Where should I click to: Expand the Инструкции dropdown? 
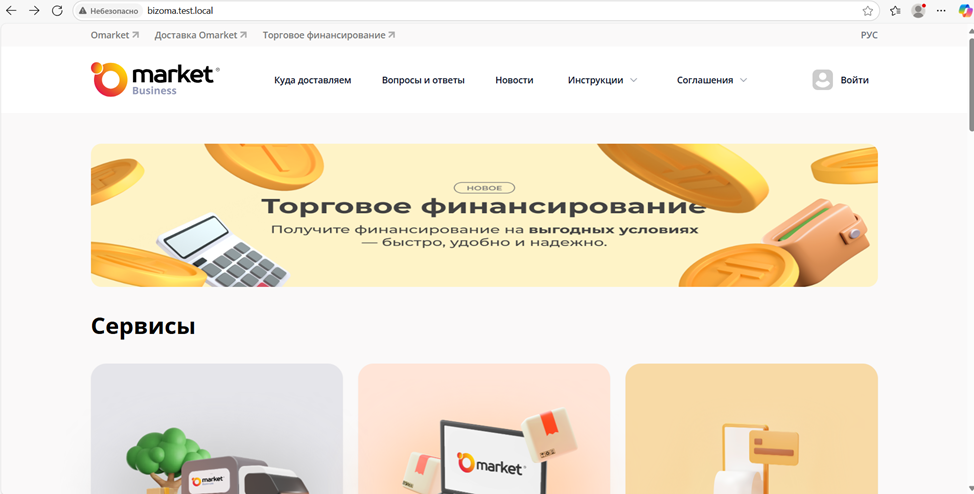[x=603, y=80]
